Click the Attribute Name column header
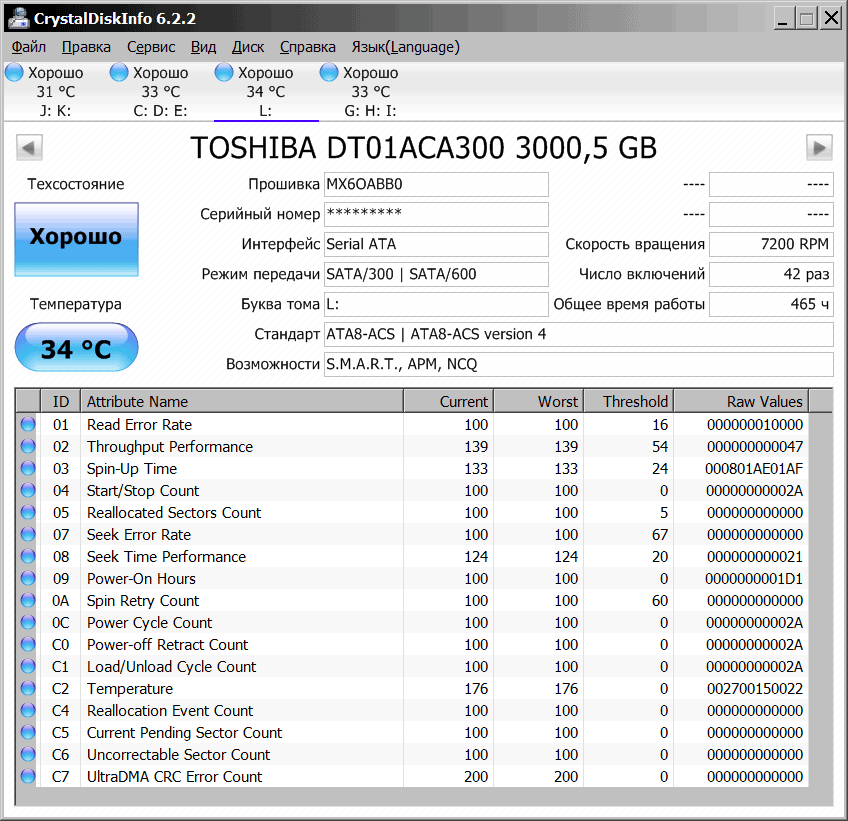Image resolution: width=848 pixels, height=821 pixels. [x=240, y=402]
